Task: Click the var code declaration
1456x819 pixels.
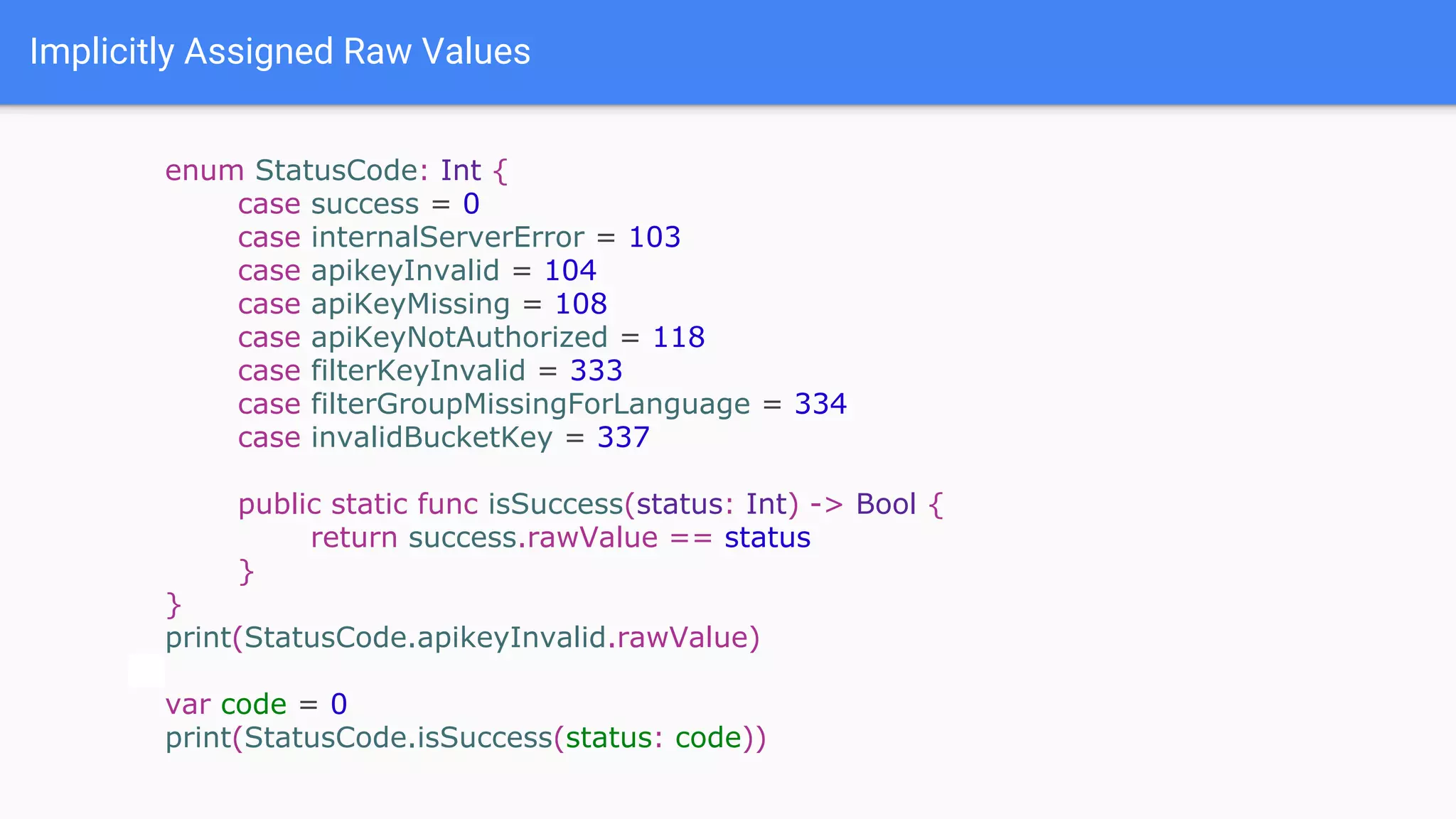Action: coord(256,705)
